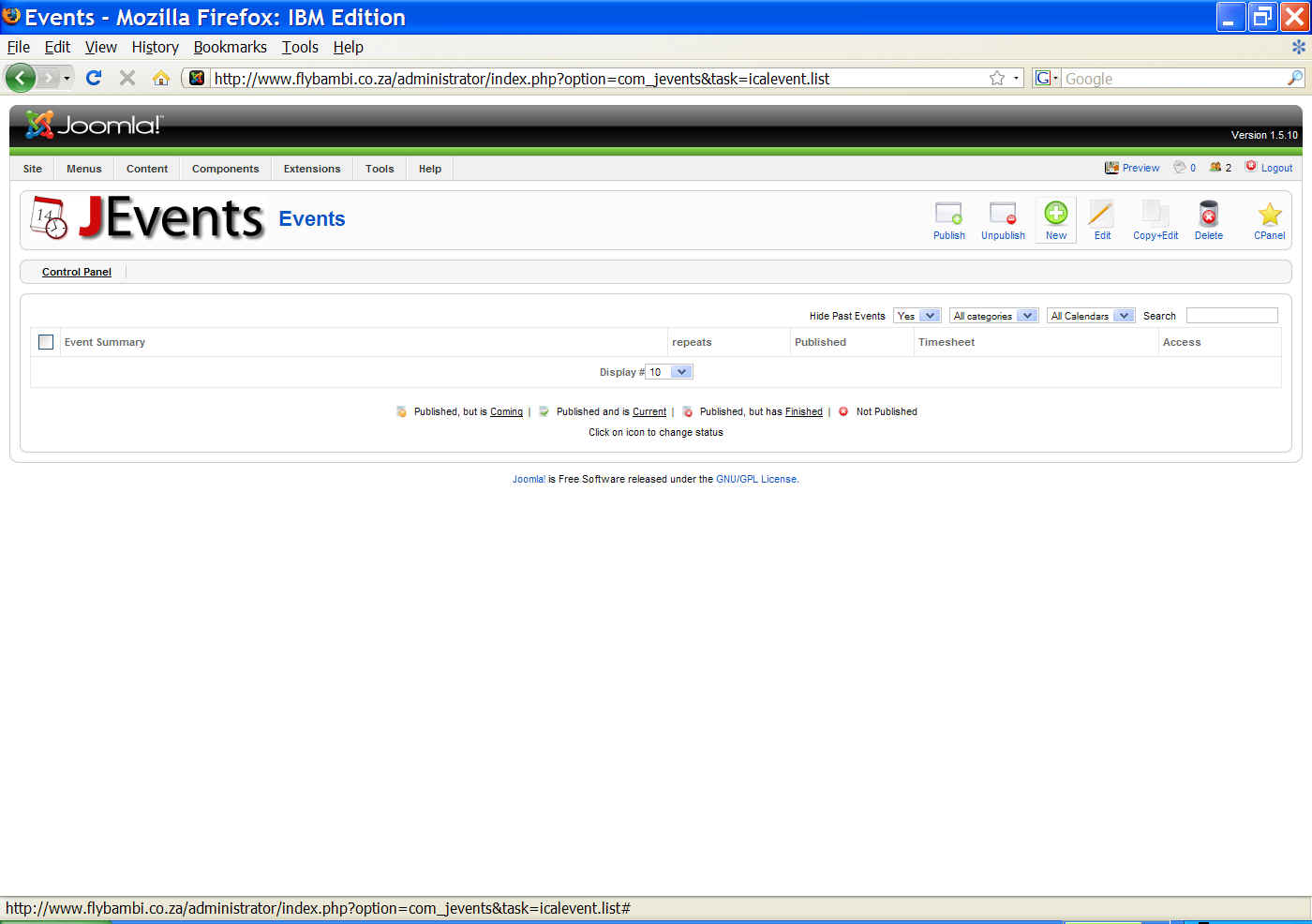Image resolution: width=1312 pixels, height=924 pixels.
Task: Open the Components menu in Joomla
Action: click(225, 169)
